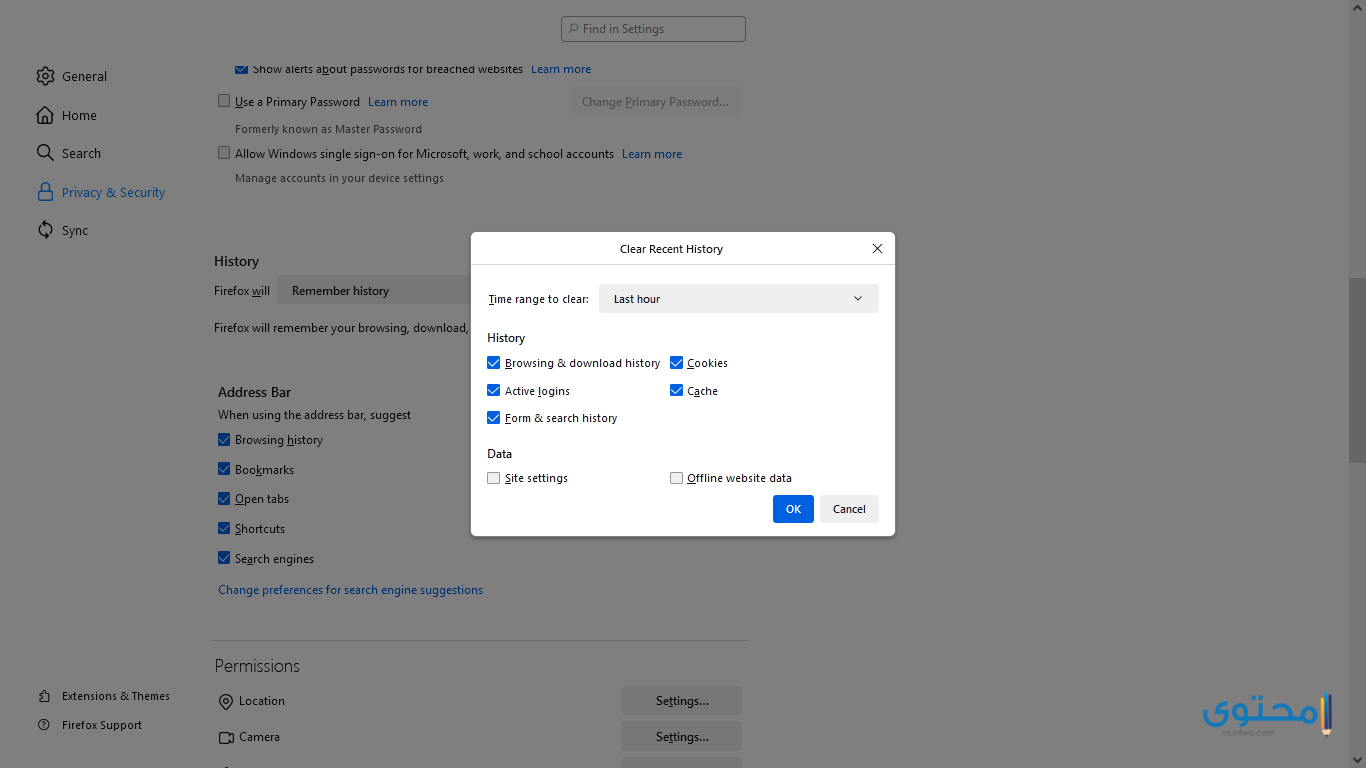Click the Home house icon
1366x768 pixels.
click(x=45, y=115)
